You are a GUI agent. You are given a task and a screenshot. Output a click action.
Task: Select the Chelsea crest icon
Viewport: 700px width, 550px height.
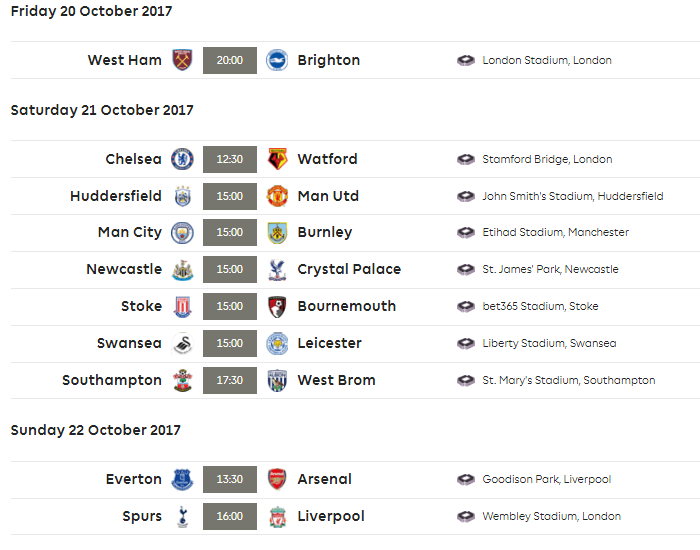click(182, 159)
